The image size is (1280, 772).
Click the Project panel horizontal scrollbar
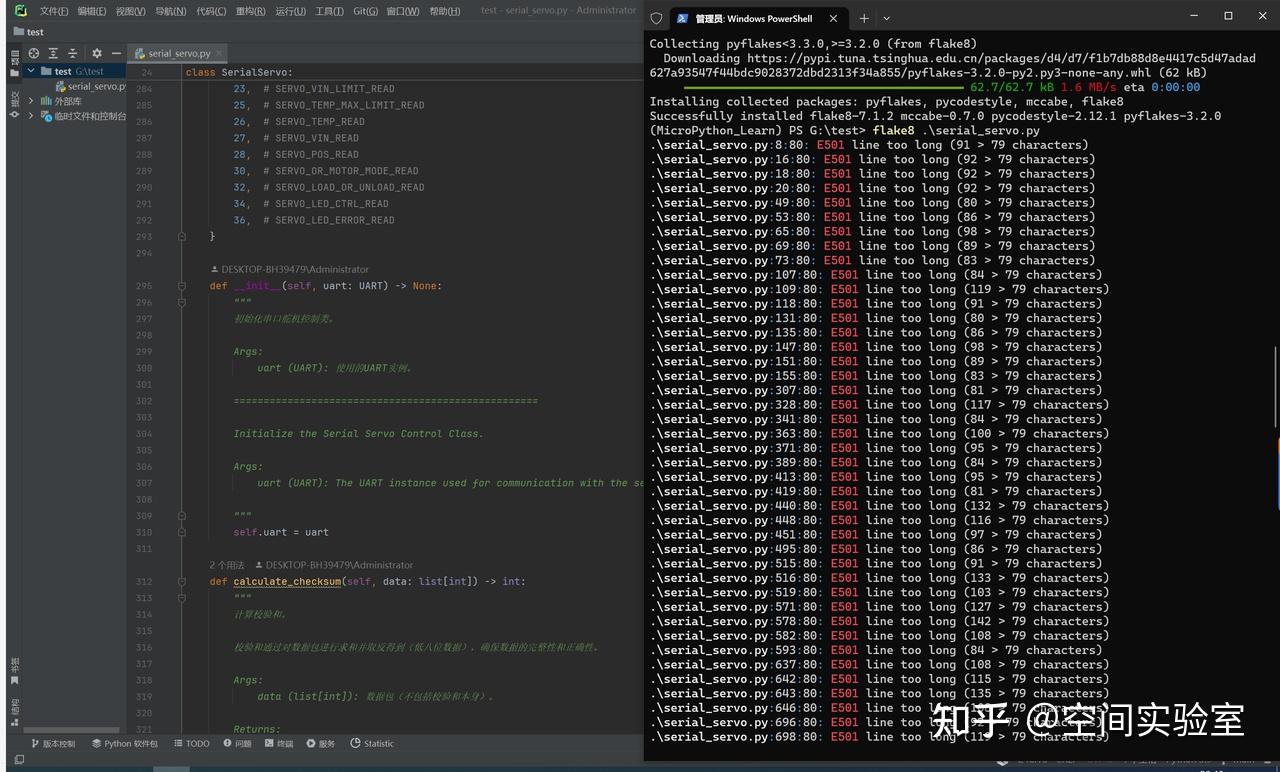coord(70,730)
